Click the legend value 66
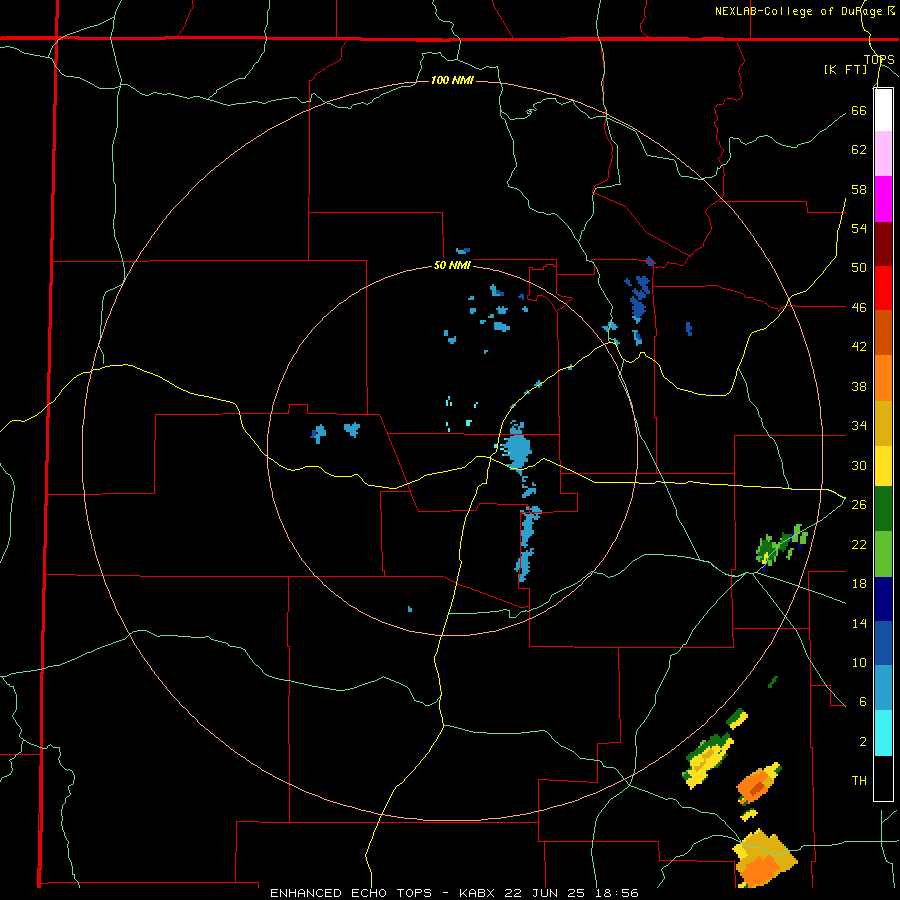The height and width of the screenshot is (900, 900). 859,110
